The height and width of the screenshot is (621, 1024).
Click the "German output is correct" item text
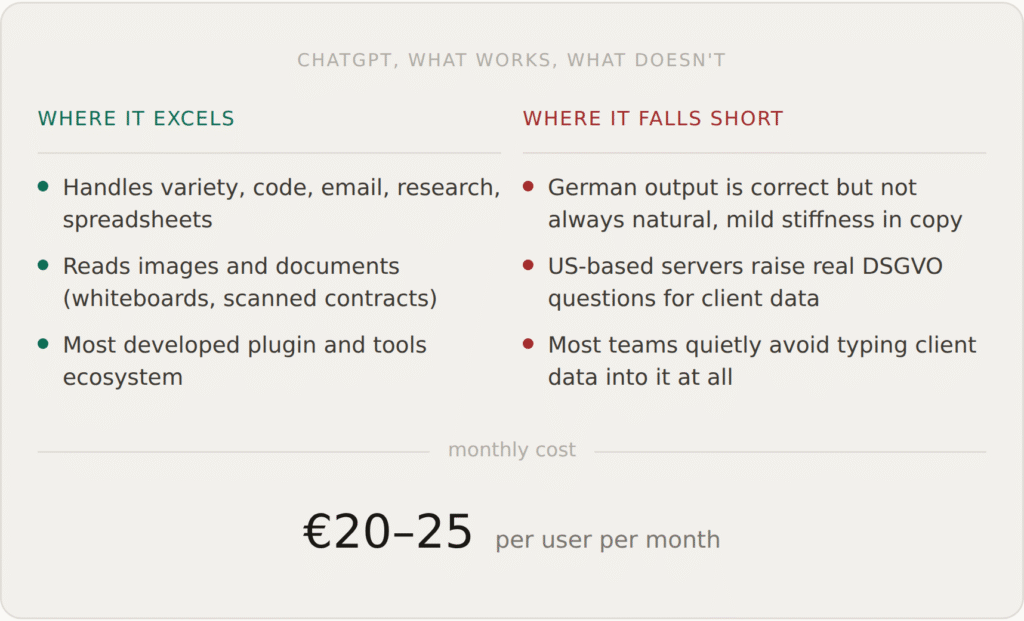click(x=732, y=187)
